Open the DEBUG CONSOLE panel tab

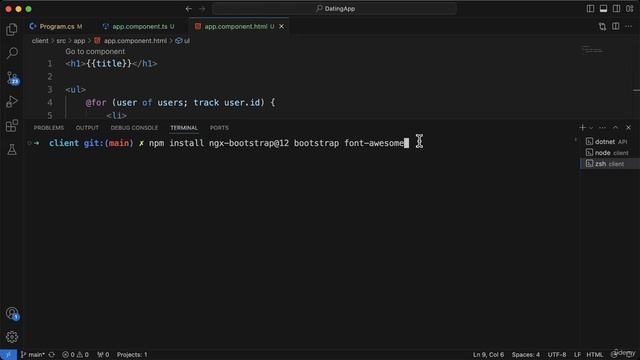click(134, 128)
